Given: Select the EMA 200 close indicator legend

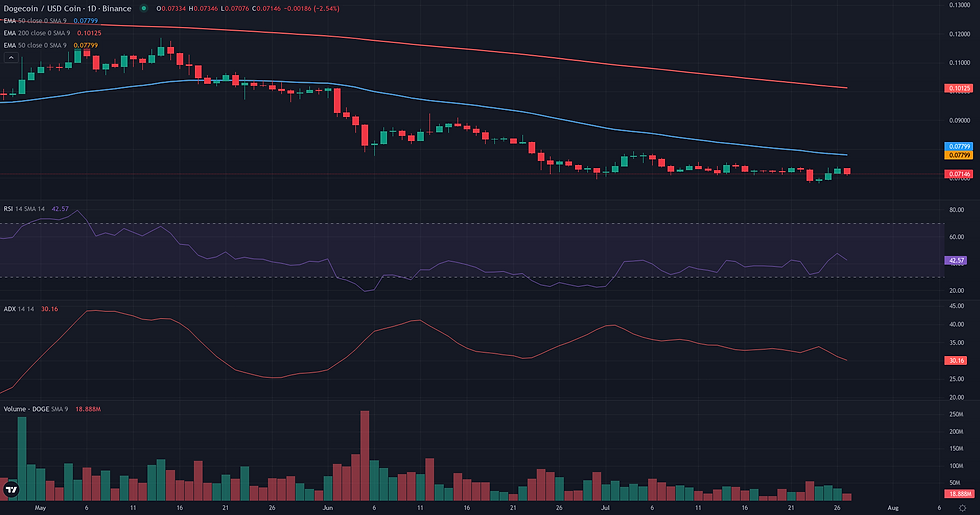Looking at the screenshot, I should pos(52,32).
